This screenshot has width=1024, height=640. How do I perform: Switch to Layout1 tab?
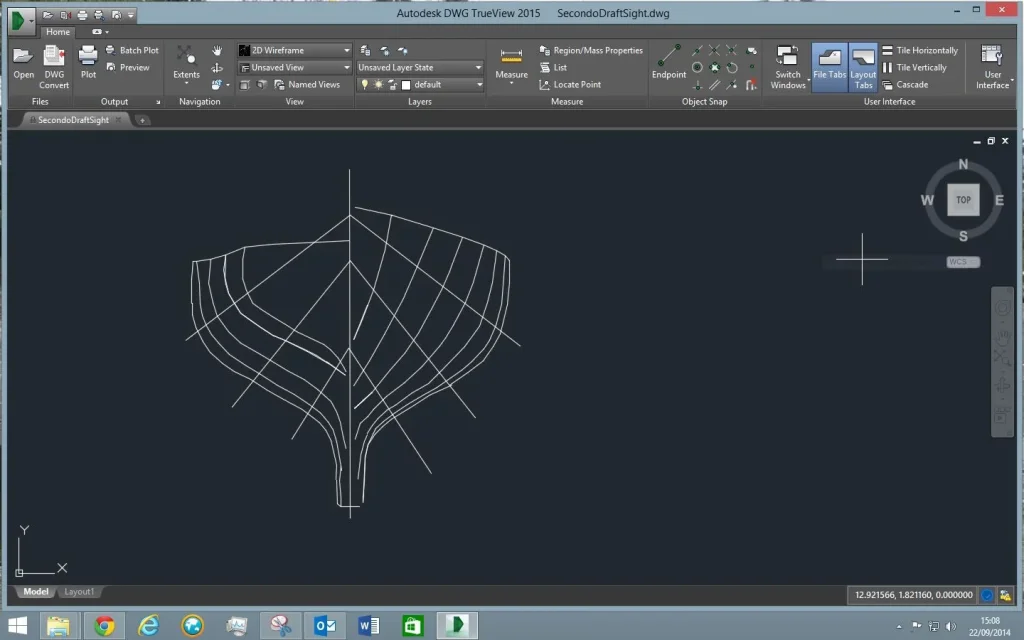tap(79, 592)
